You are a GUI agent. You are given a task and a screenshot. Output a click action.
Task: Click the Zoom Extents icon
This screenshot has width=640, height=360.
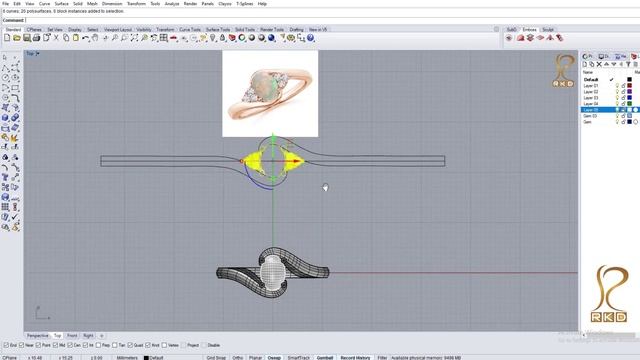(x=134, y=38)
